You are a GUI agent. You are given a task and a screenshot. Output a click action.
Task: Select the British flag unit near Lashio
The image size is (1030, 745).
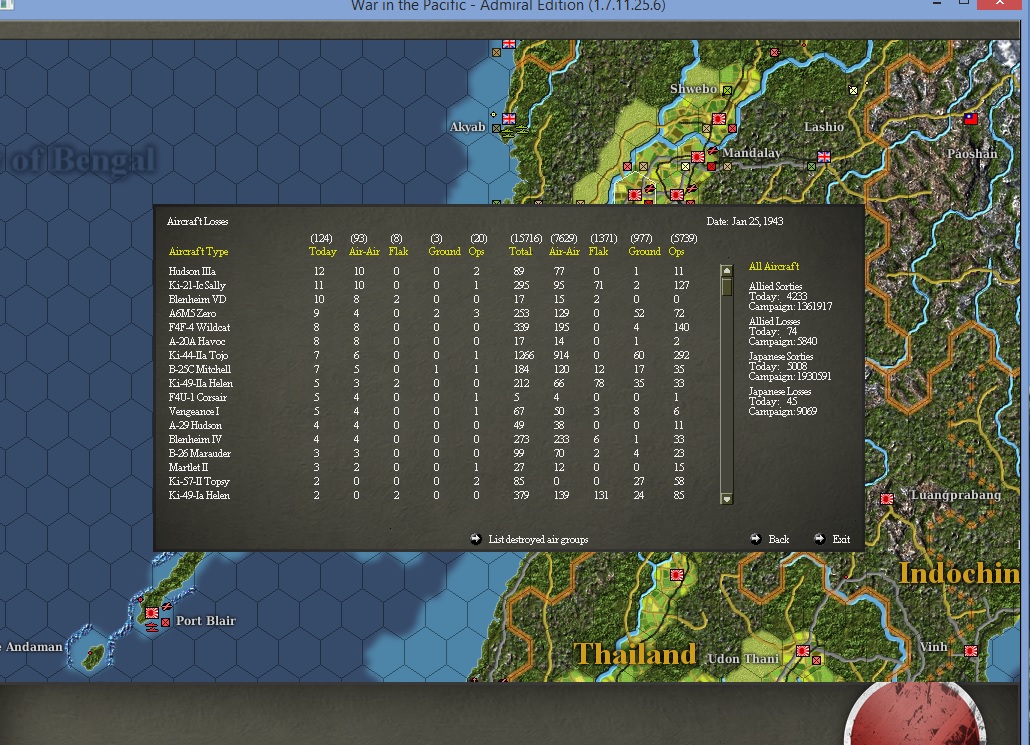[x=824, y=156]
